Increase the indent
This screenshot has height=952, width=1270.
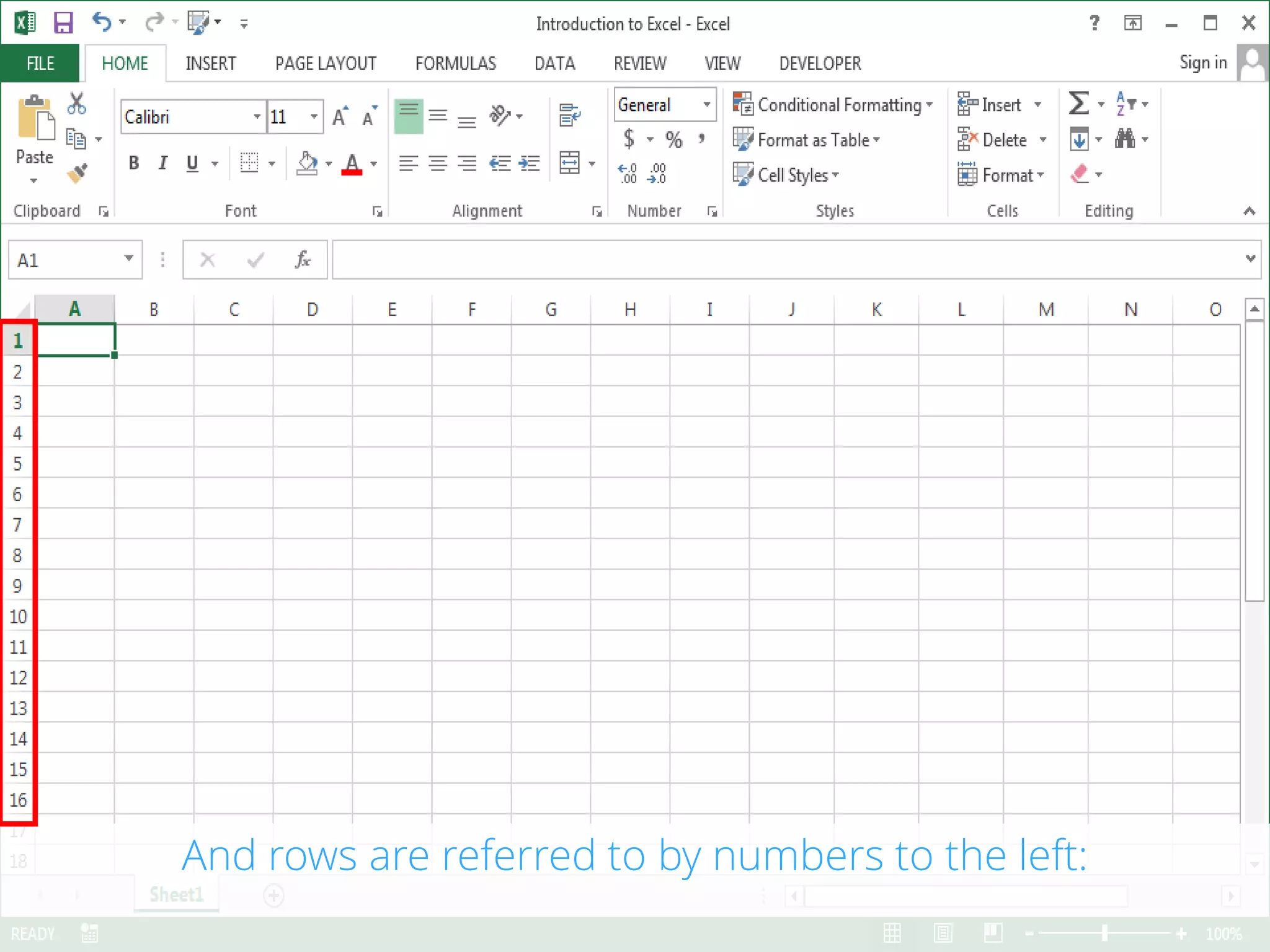click(529, 164)
